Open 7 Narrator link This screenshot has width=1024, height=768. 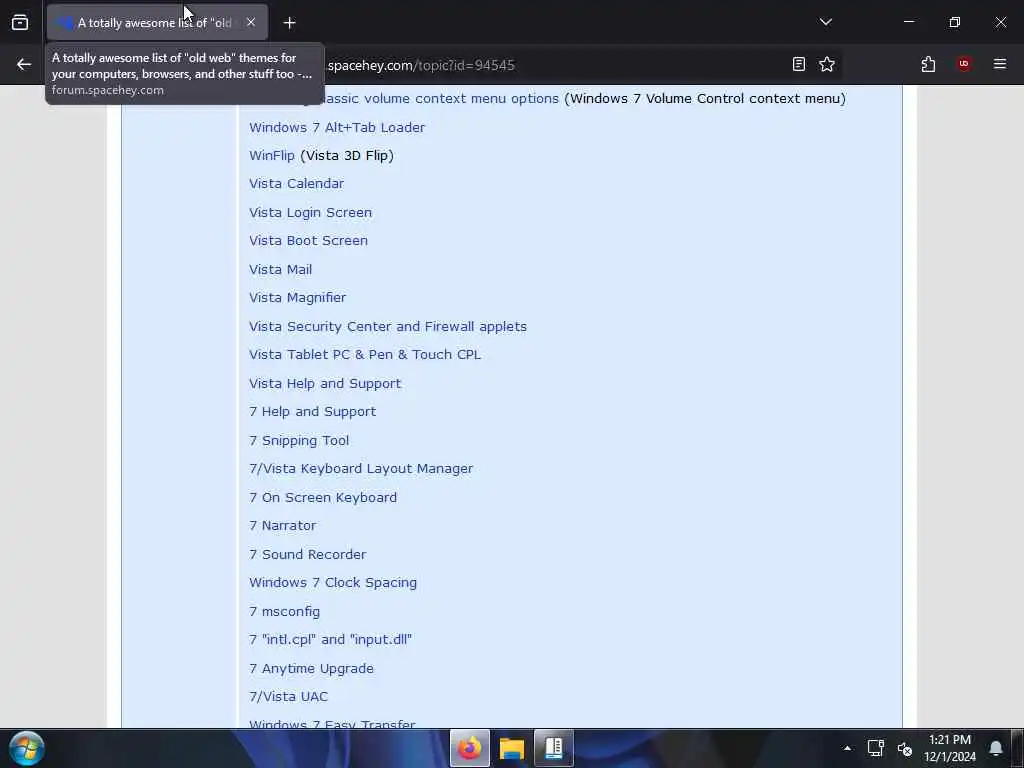[282, 526]
